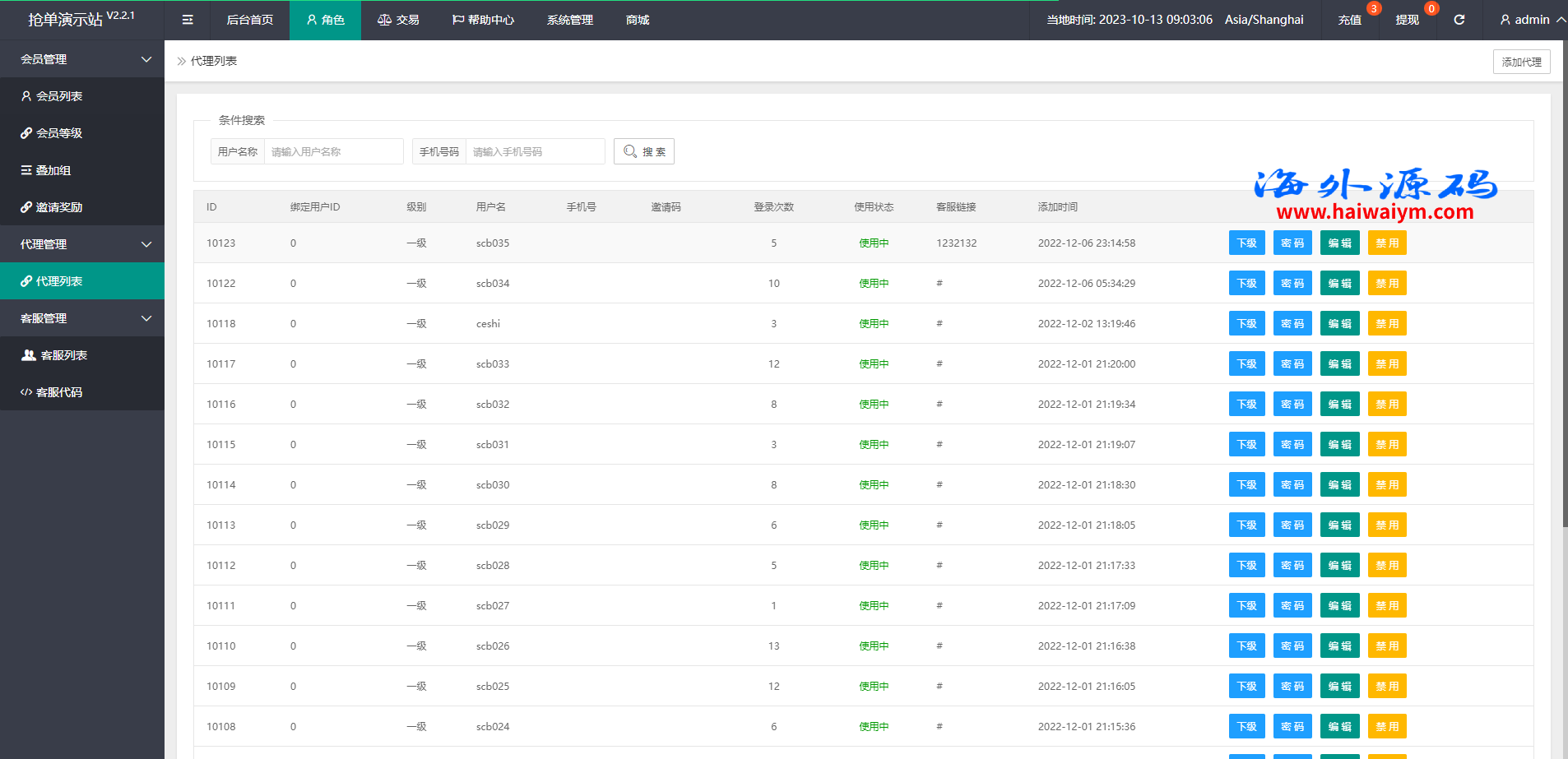
Task: Open 邀请奖励 in the sidebar
Action: [x=59, y=207]
